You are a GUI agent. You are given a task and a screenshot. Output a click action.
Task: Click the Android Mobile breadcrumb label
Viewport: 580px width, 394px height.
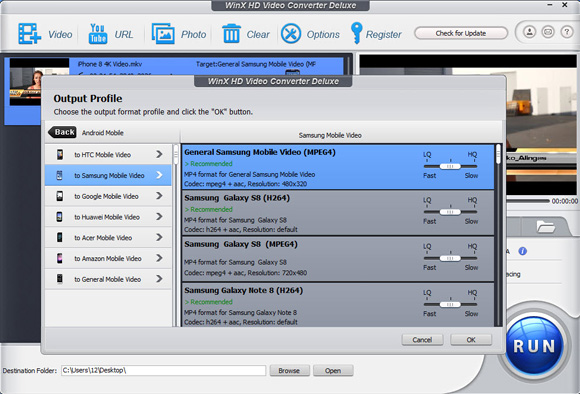tap(103, 133)
